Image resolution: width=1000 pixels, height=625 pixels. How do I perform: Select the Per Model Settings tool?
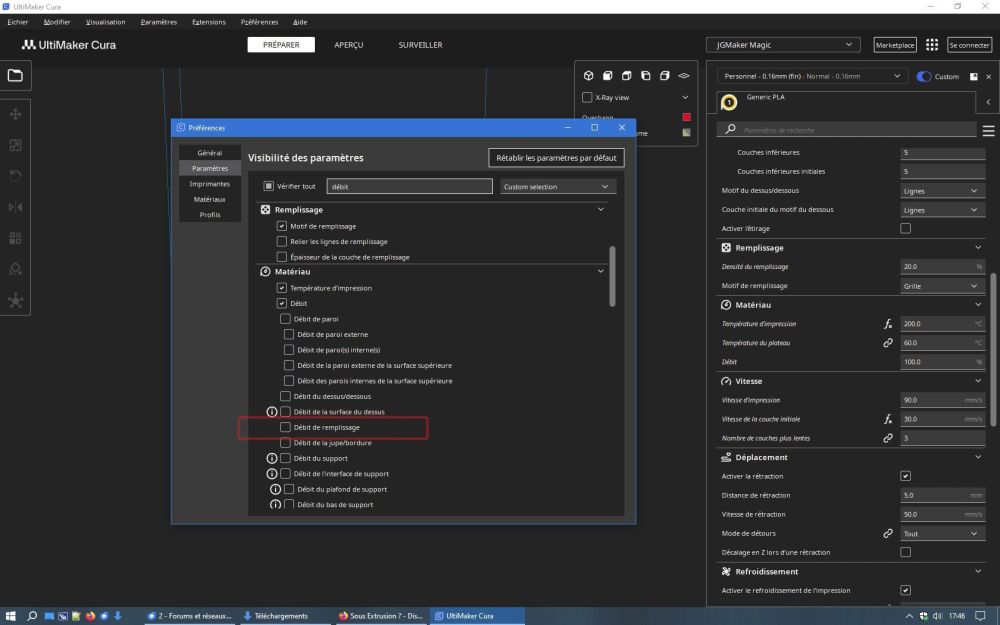point(15,238)
